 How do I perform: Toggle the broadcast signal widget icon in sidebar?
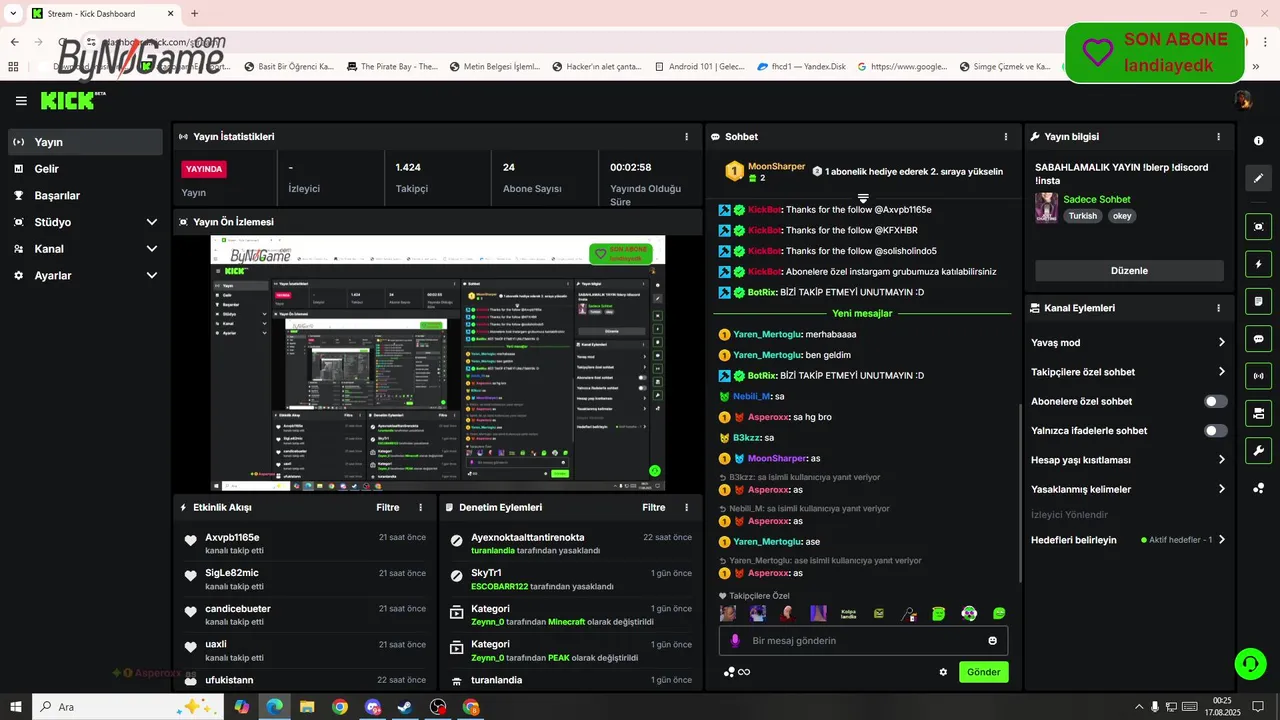point(1259,376)
